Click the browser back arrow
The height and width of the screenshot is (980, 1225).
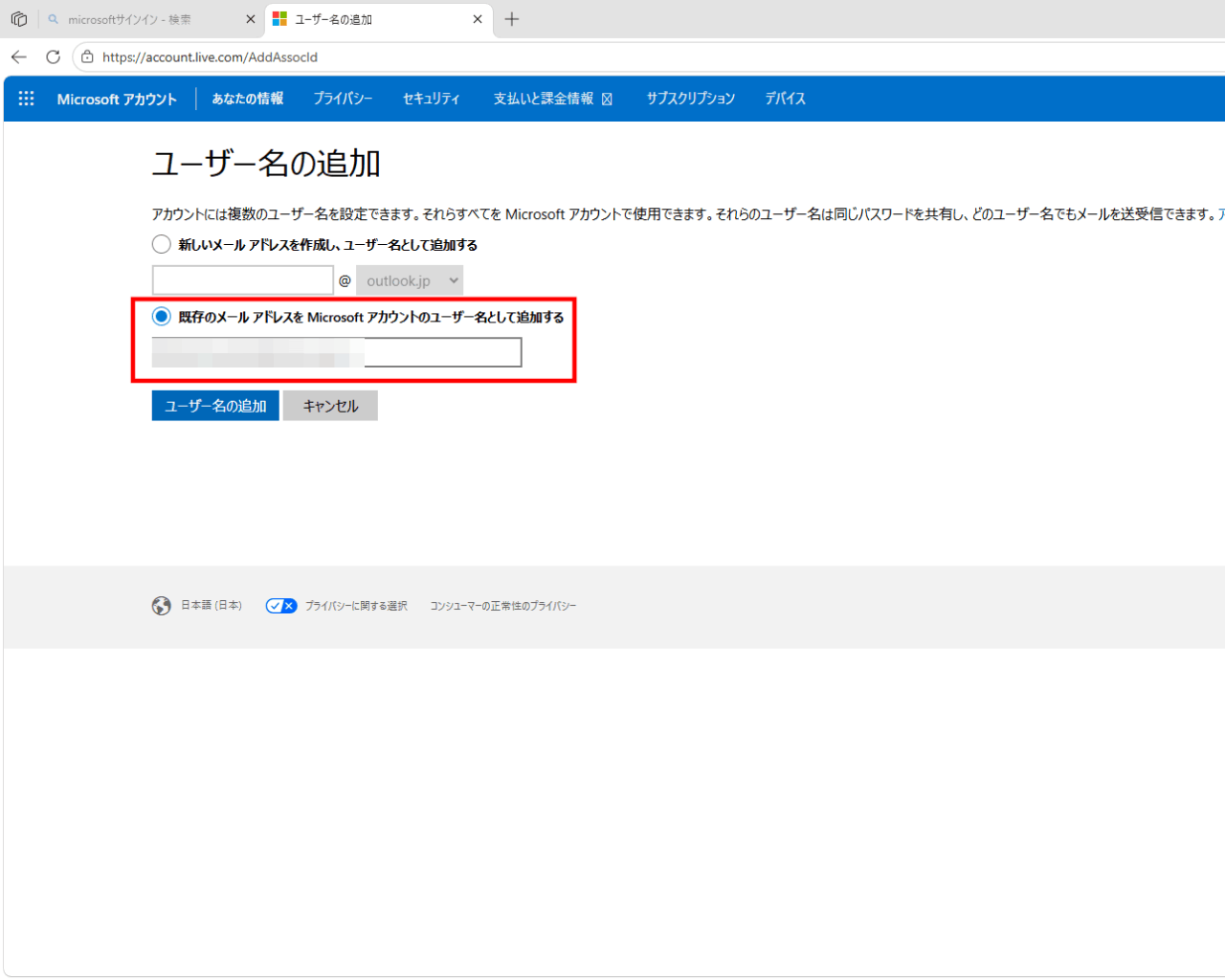[19, 57]
